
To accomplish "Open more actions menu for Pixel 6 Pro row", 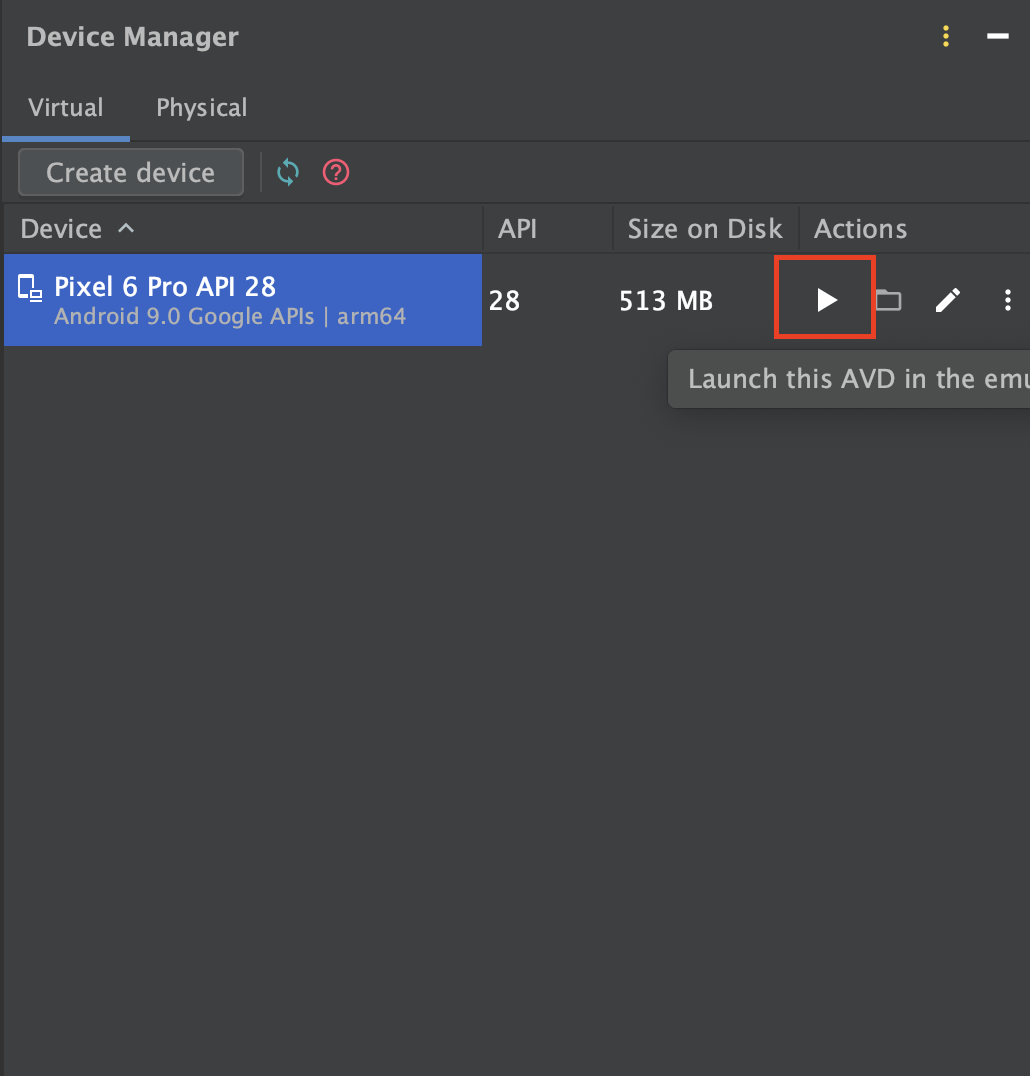I will (1007, 300).
